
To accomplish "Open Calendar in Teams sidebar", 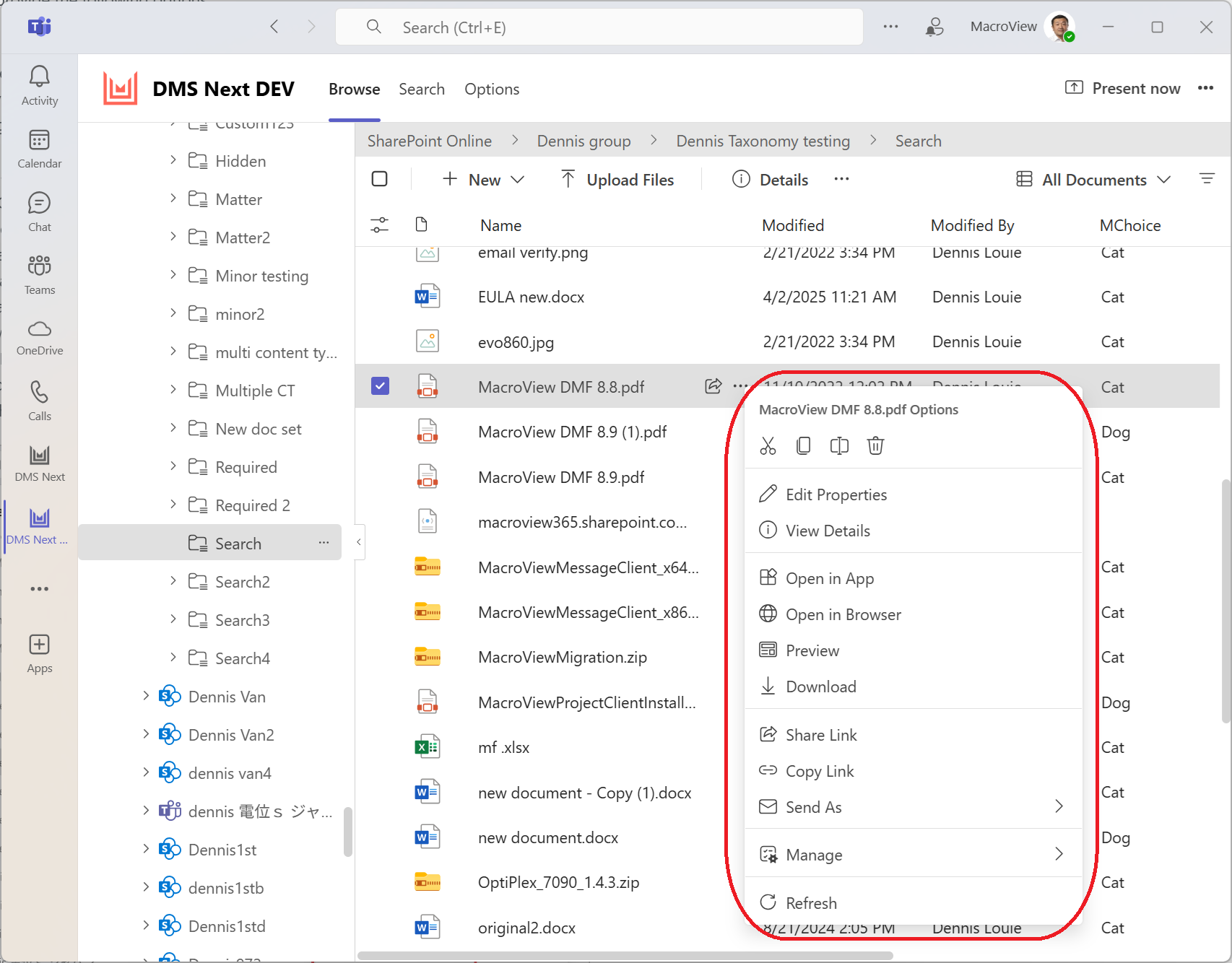I will (40, 149).
